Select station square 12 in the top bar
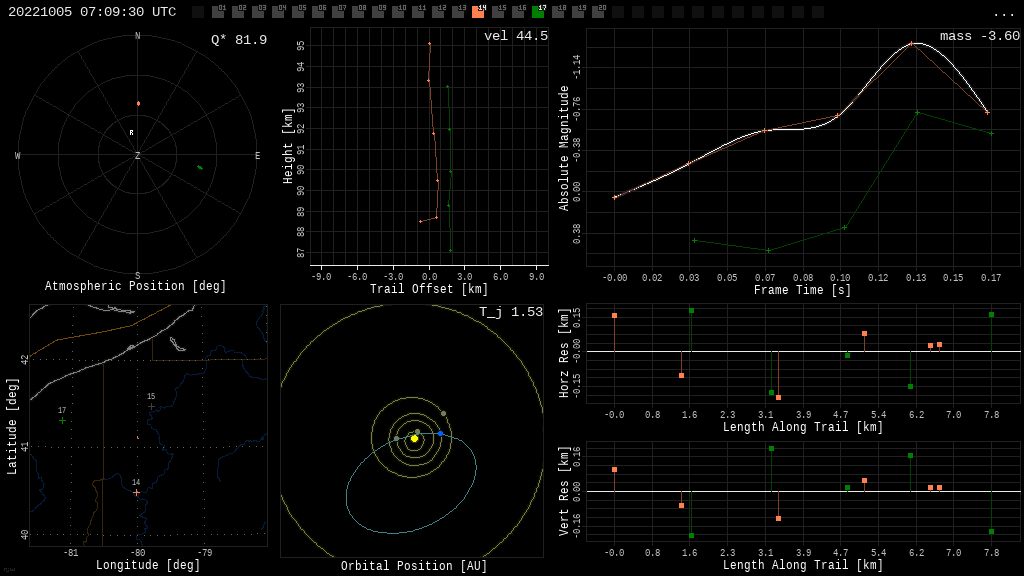This screenshot has height=576, width=1024. (438, 12)
